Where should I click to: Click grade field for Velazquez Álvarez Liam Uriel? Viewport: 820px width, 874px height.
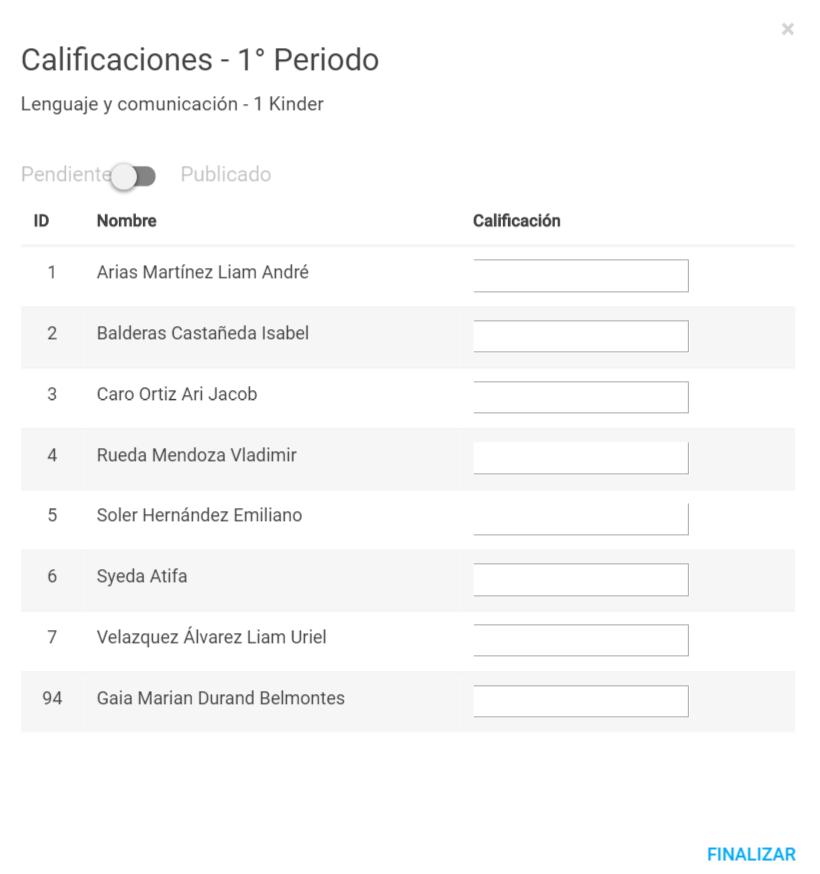(581, 640)
